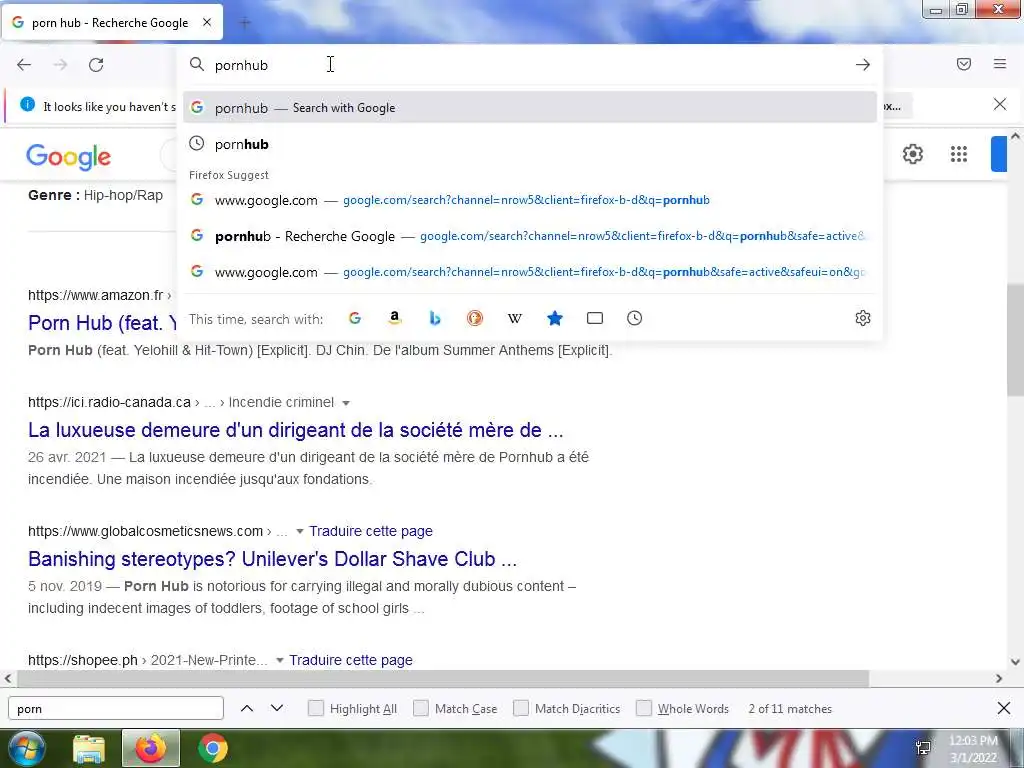The image size is (1024, 768).
Task: Choose the 'Search with Google' suggestion
Action: (x=530, y=108)
